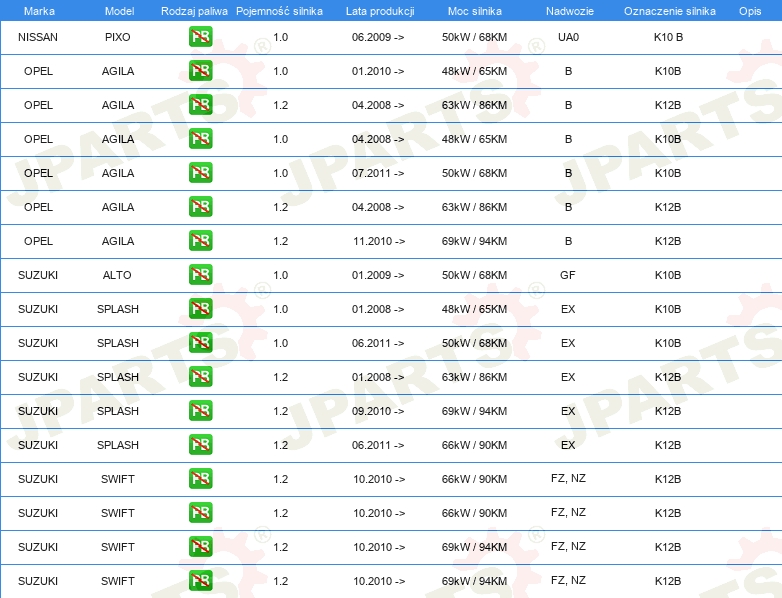
Task: Click AGILA in the 07.2011 row
Action: [118, 173]
